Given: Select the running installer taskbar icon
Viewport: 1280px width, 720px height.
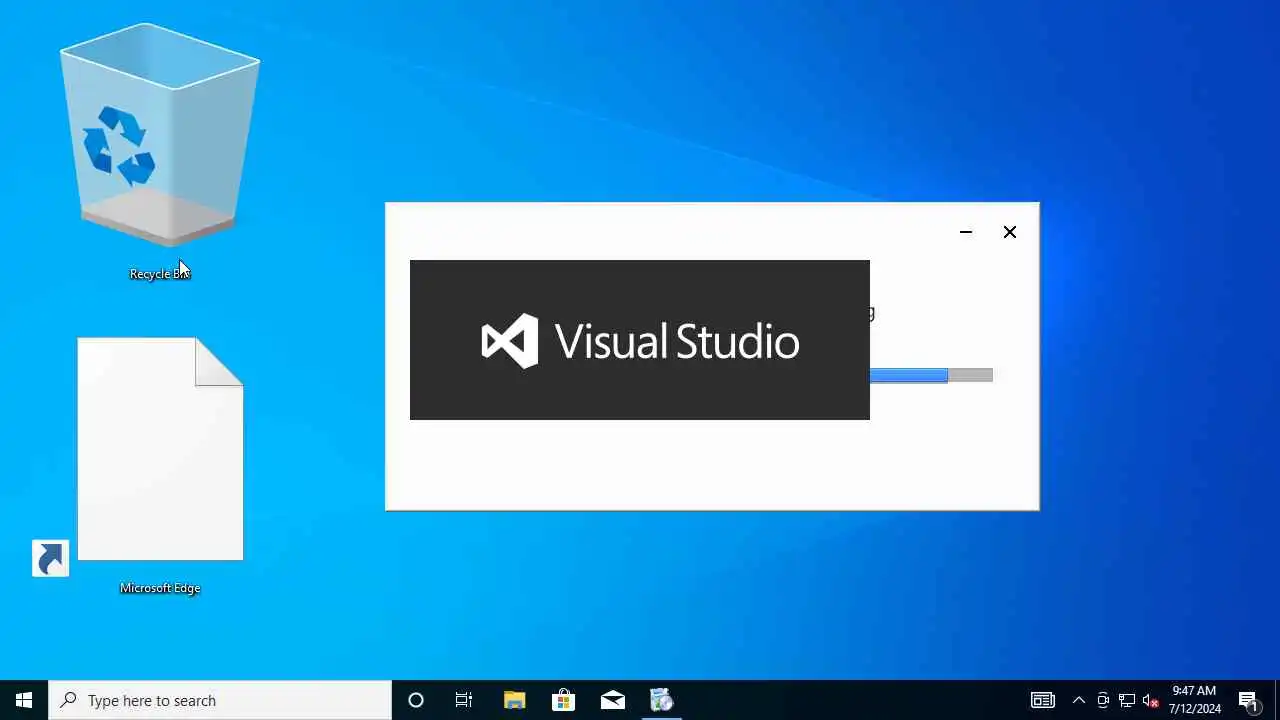Looking at the screenshot, I should point(661,700).
